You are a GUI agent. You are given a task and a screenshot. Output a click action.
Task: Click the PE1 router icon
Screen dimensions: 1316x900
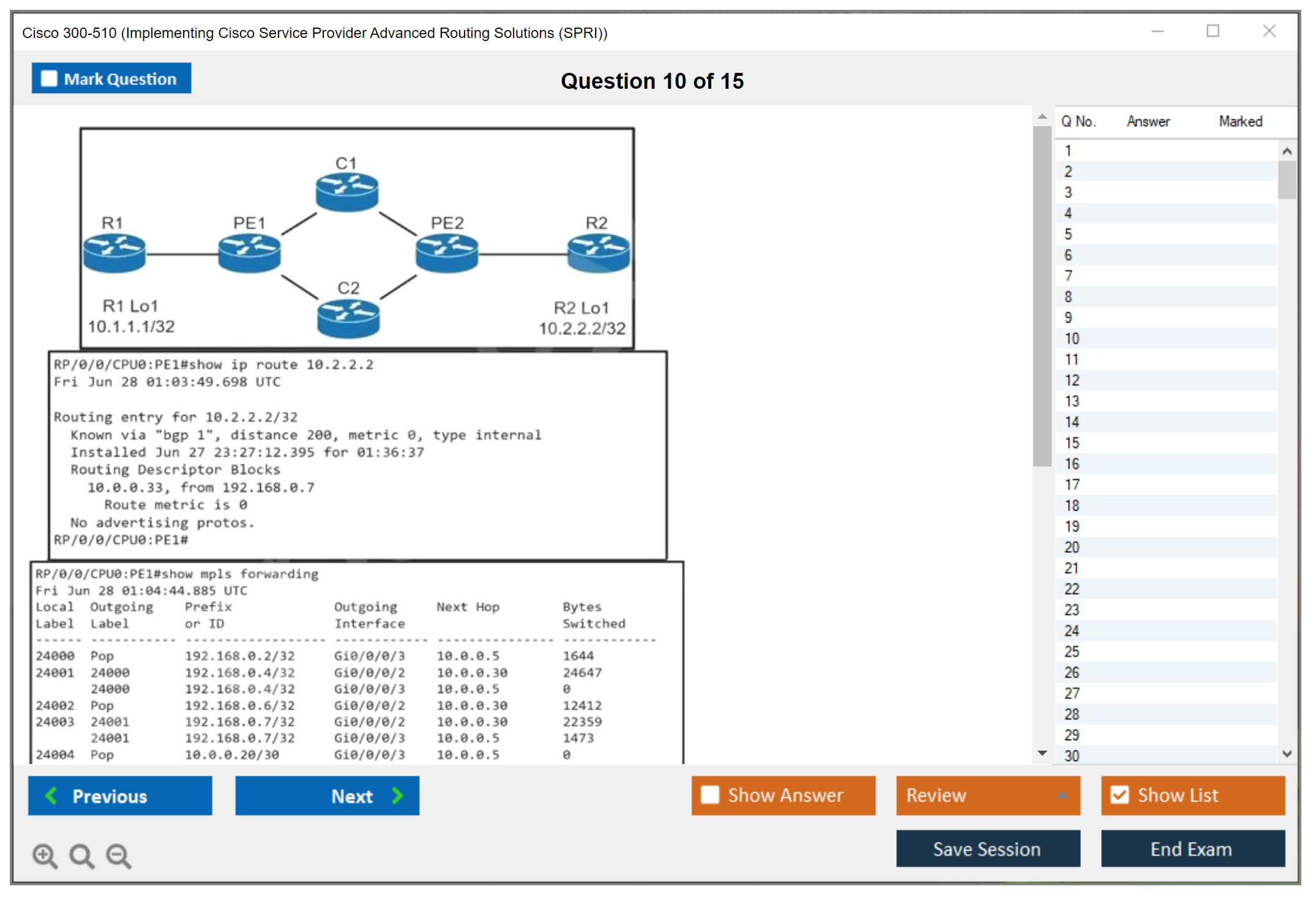point(249,253)
